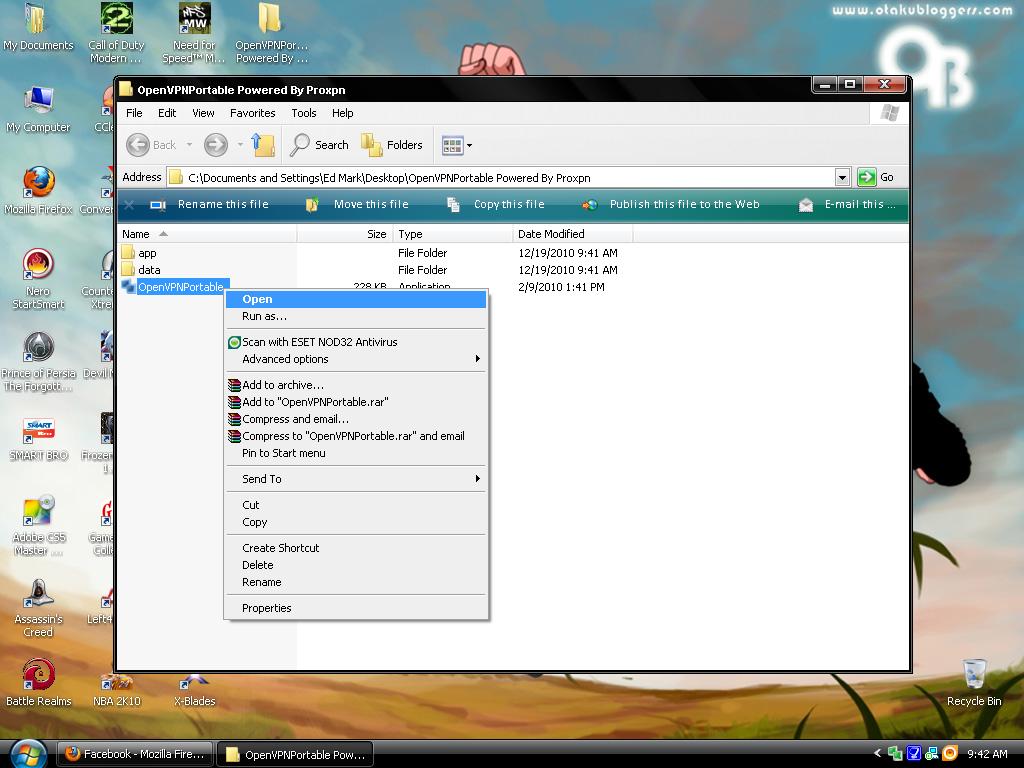Click Rename this file task

[209, 204]
